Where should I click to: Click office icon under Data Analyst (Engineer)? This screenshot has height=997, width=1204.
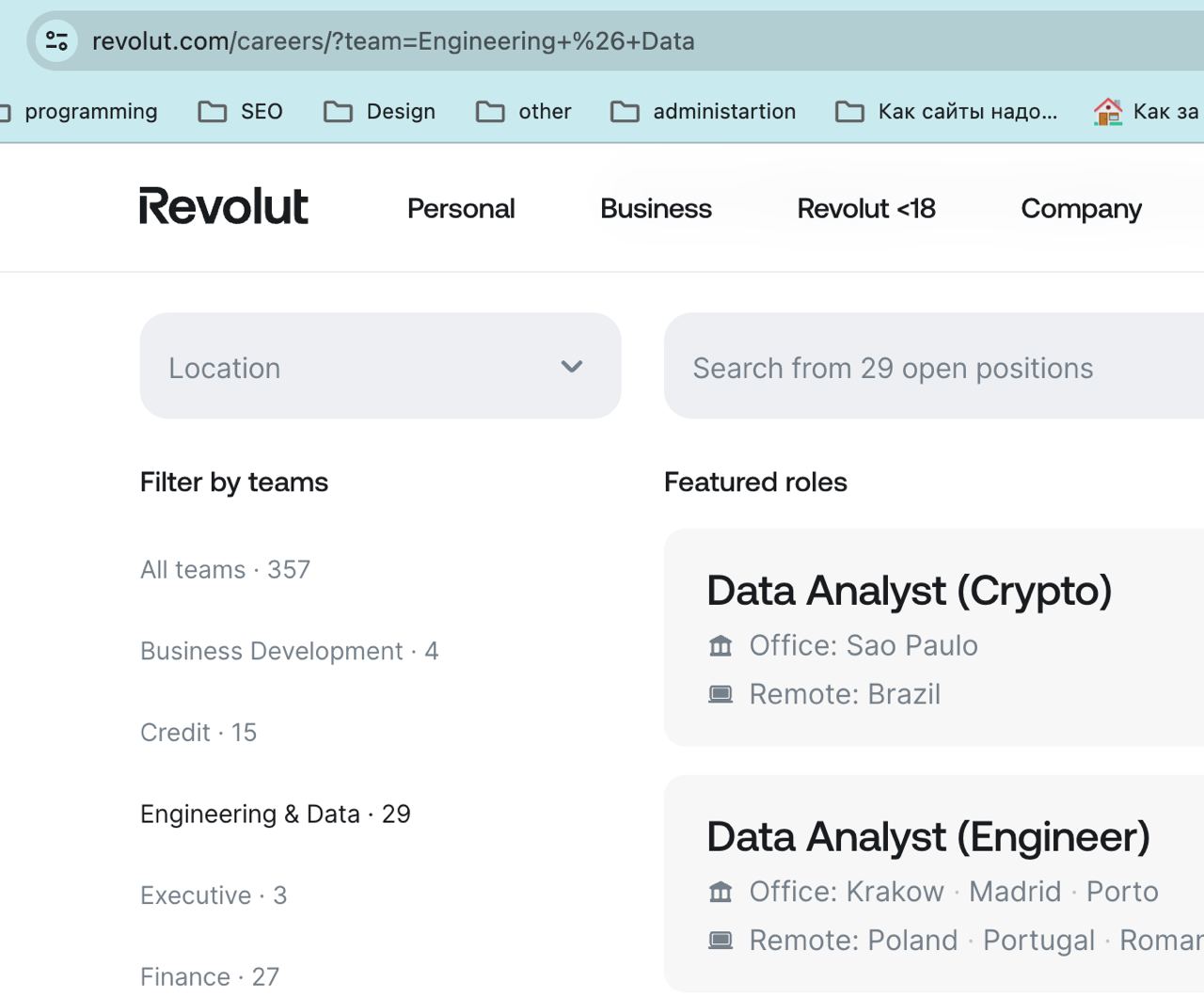click(721, 892)
